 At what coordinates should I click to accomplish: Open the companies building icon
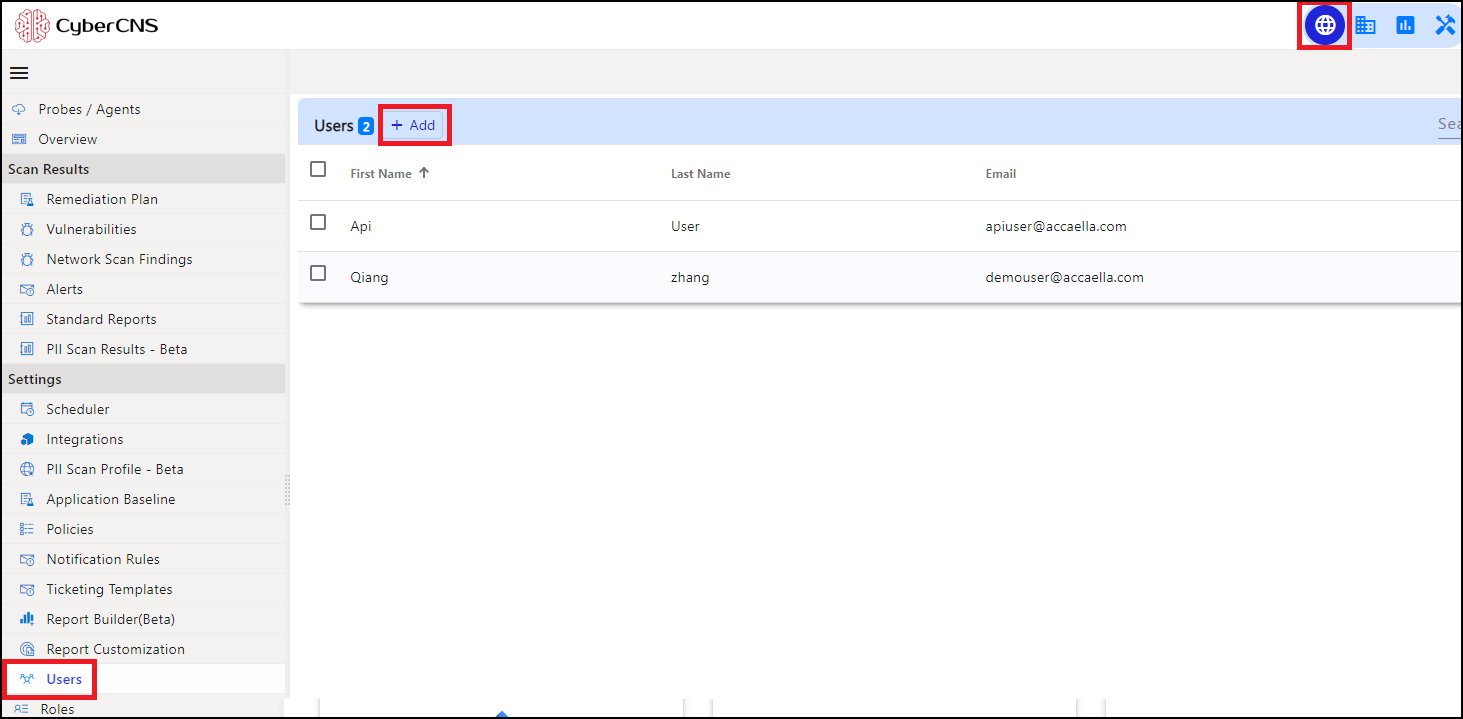(x=1365, y=25)
